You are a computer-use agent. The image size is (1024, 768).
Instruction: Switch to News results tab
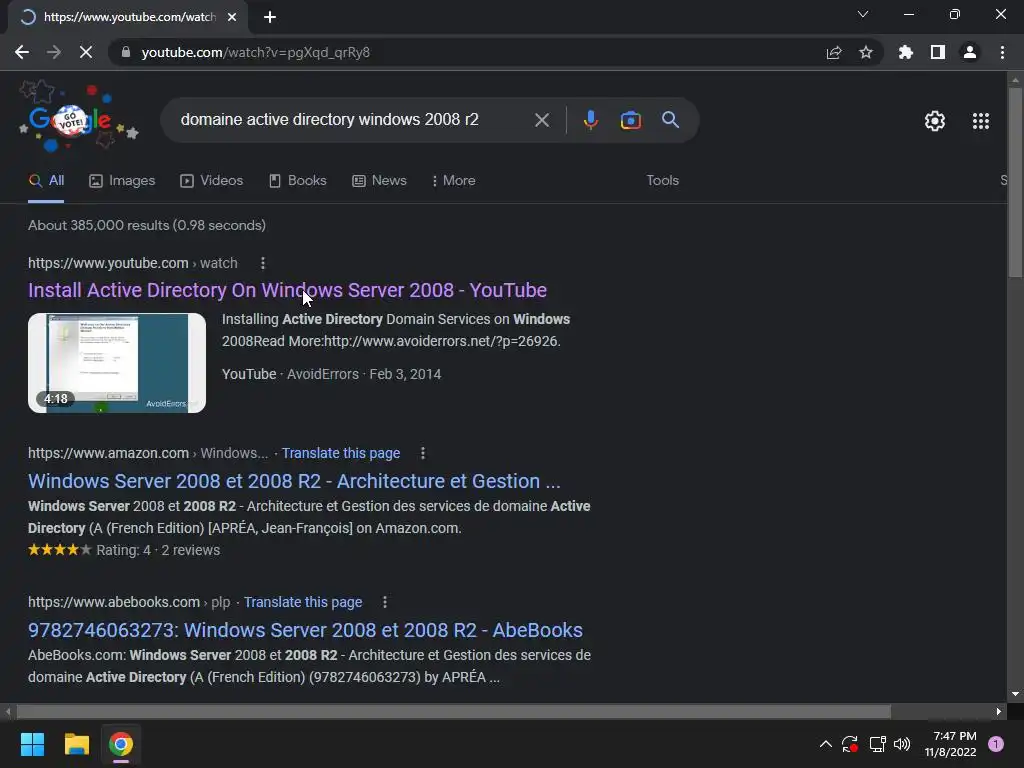(x=379, y=181)
